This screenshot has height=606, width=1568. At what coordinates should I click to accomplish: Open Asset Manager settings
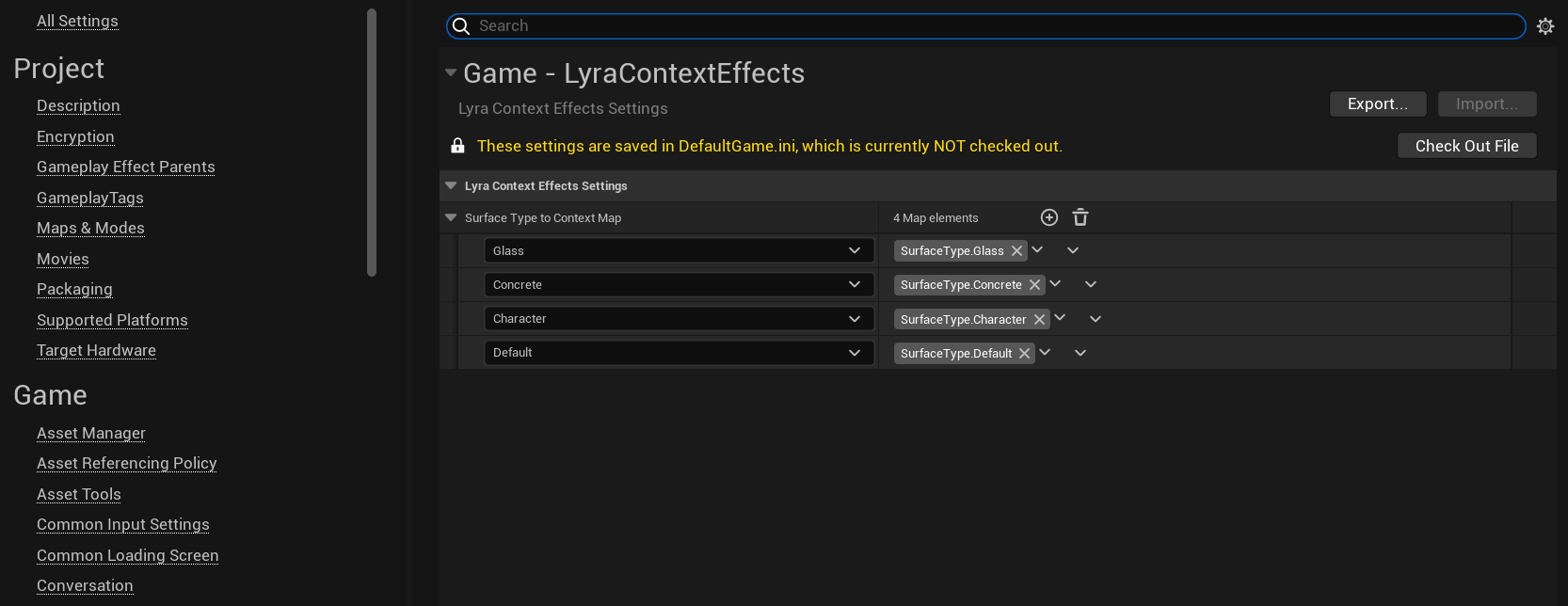tap(91, 433)
